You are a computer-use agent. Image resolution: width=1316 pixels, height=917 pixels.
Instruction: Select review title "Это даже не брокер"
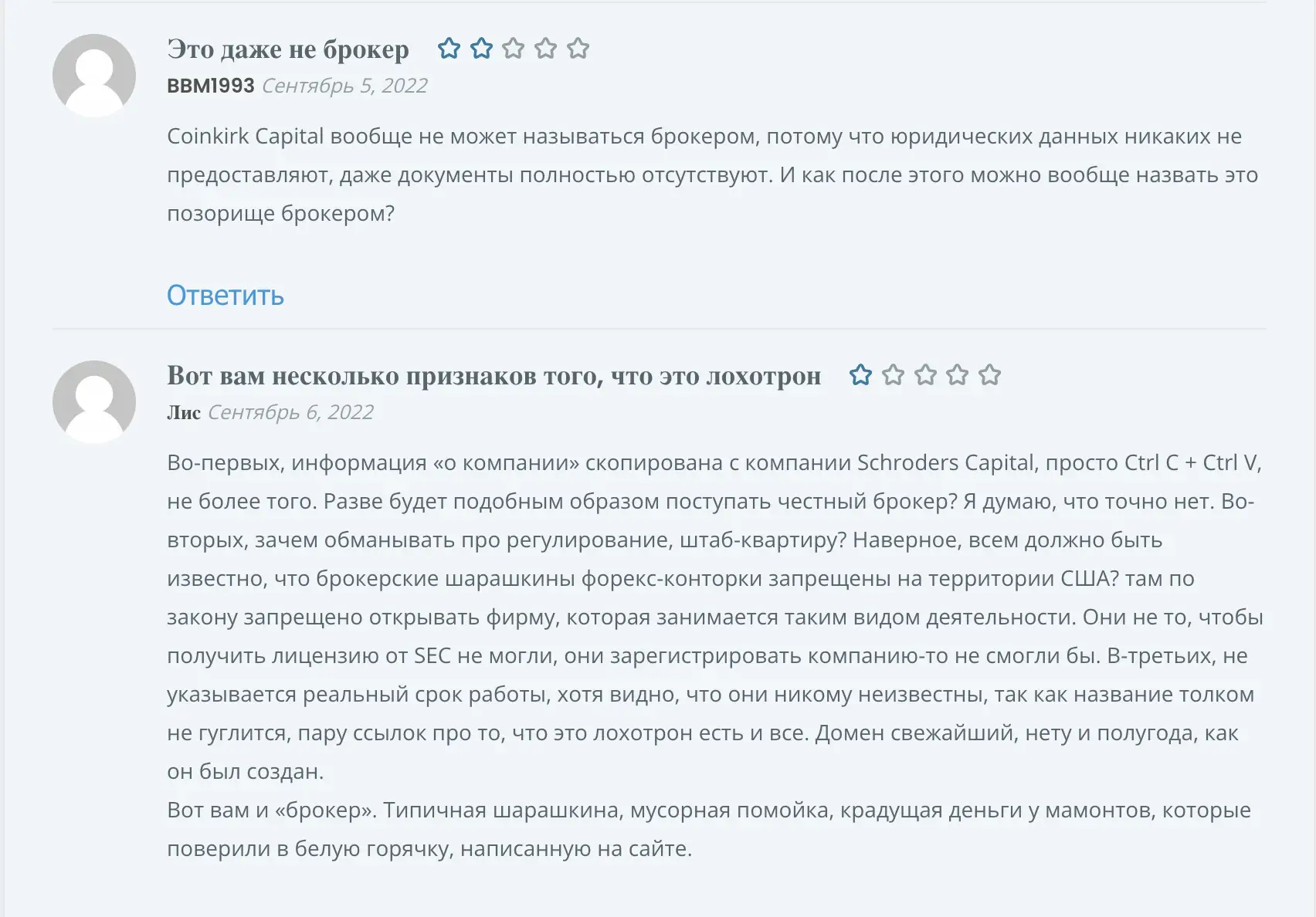pyautogui.click(x=288, y=49)
